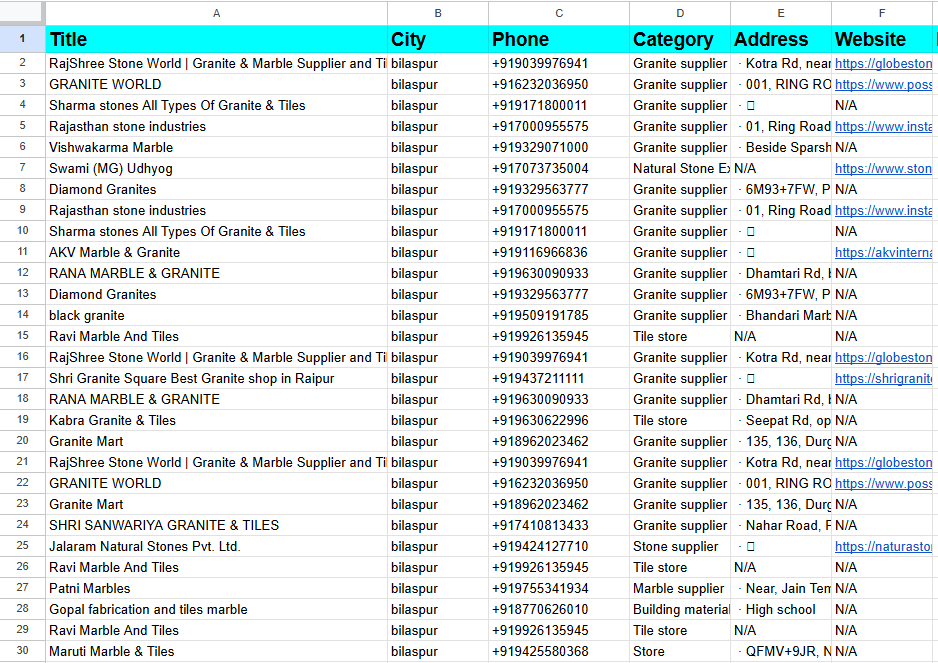Select phone +919329071000 cell
The height and width of the screenshot is (663, 938).
559,147
